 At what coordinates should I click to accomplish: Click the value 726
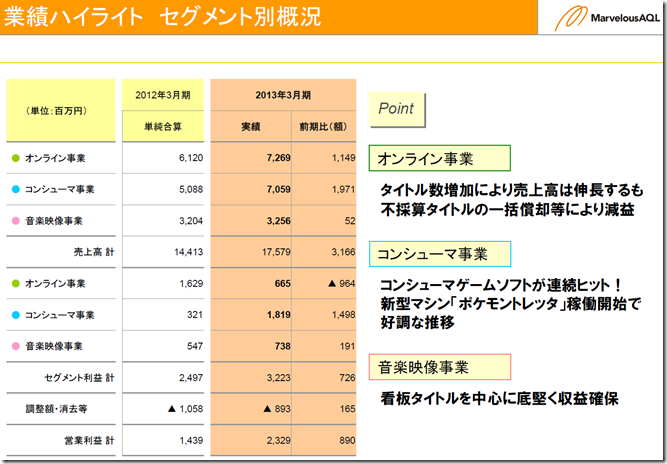pyautogui.click(x=348, y=378)
